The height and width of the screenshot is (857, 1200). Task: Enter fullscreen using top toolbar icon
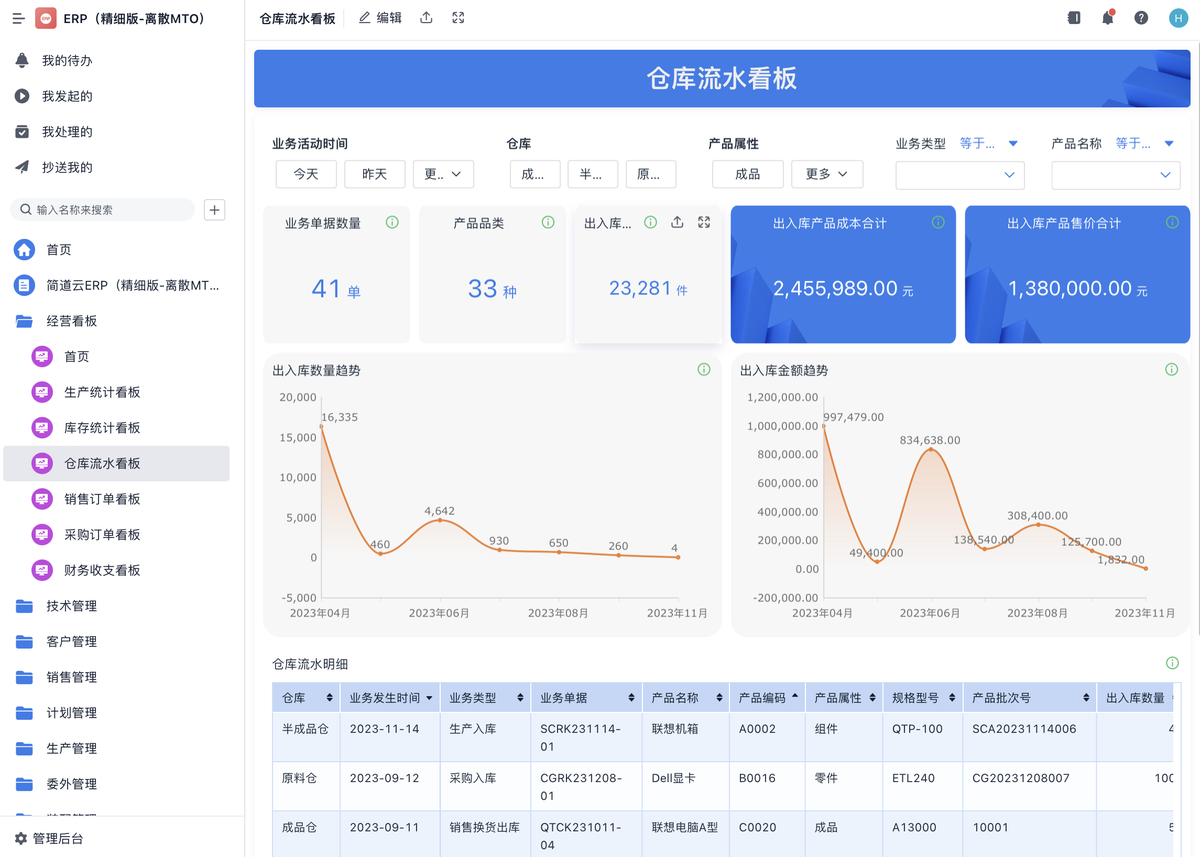pyautogui.click(x=458, y=18)
